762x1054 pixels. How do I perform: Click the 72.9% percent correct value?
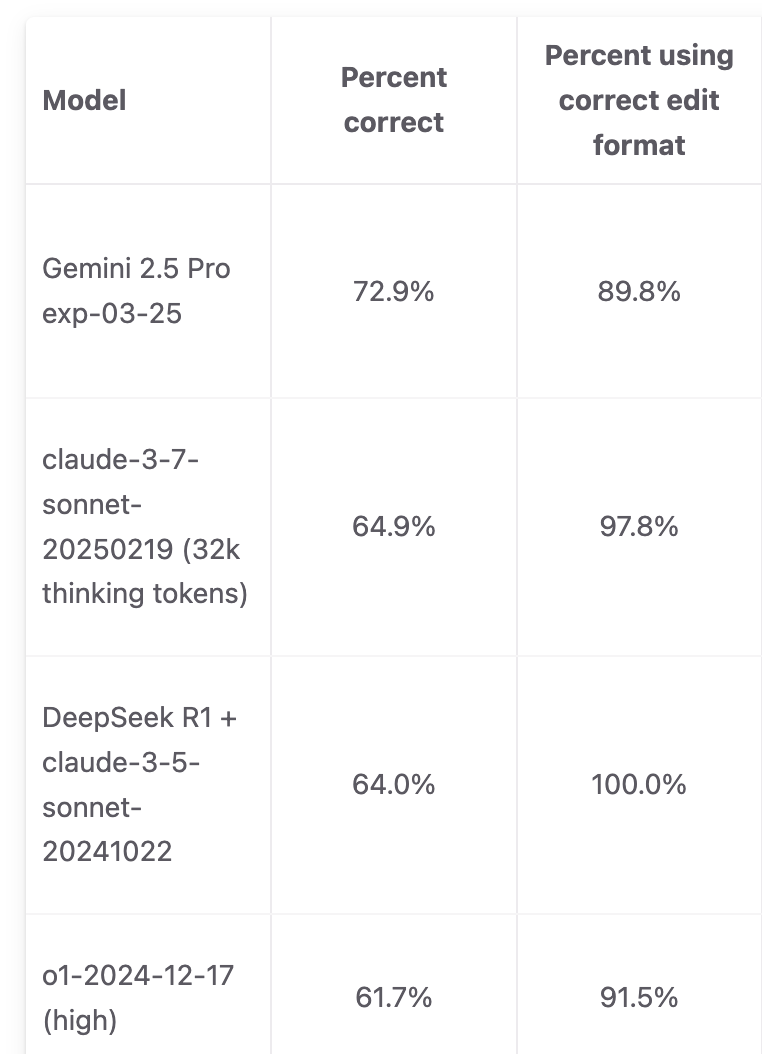point(394,292)
